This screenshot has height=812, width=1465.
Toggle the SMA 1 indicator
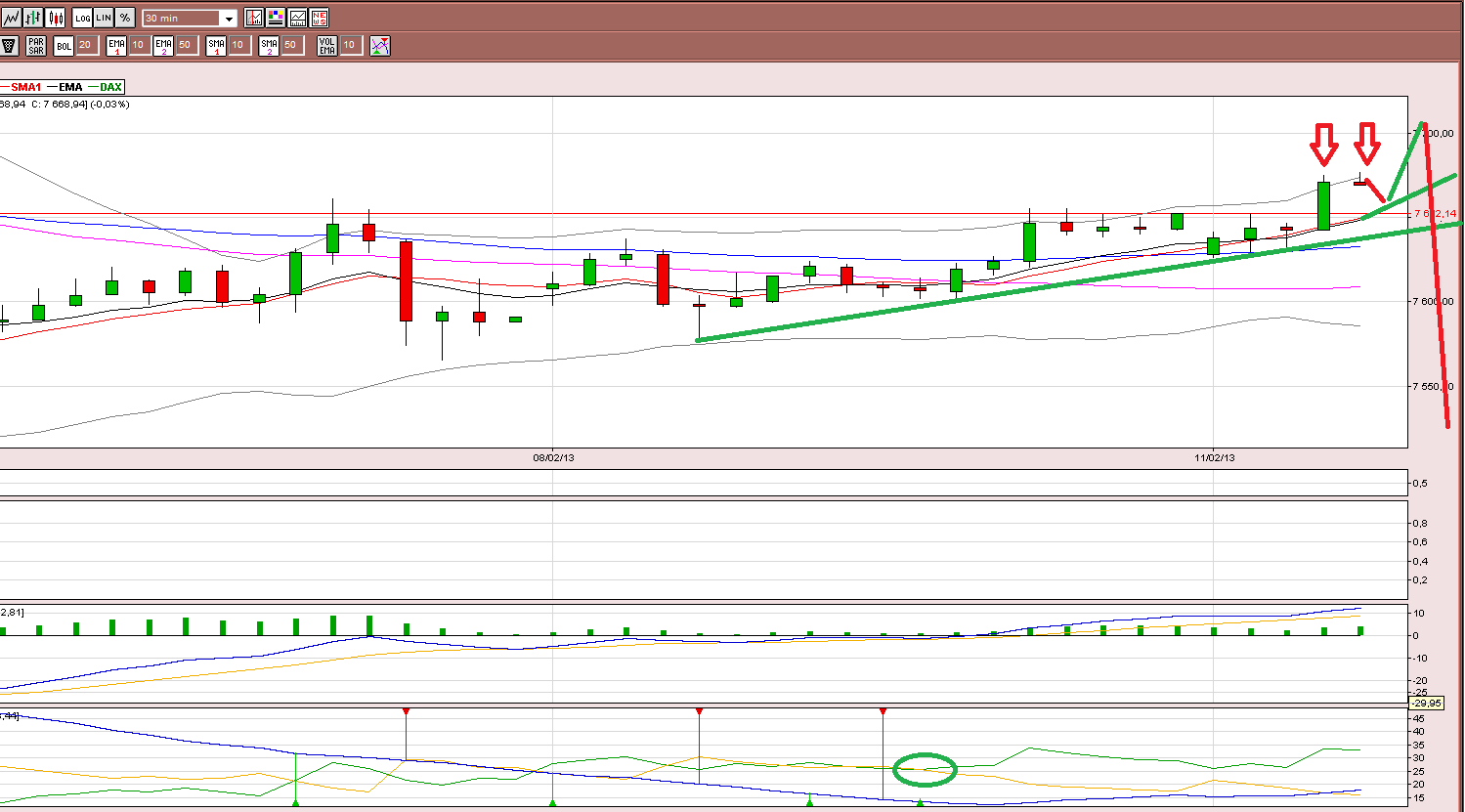[x=216, y=45]
